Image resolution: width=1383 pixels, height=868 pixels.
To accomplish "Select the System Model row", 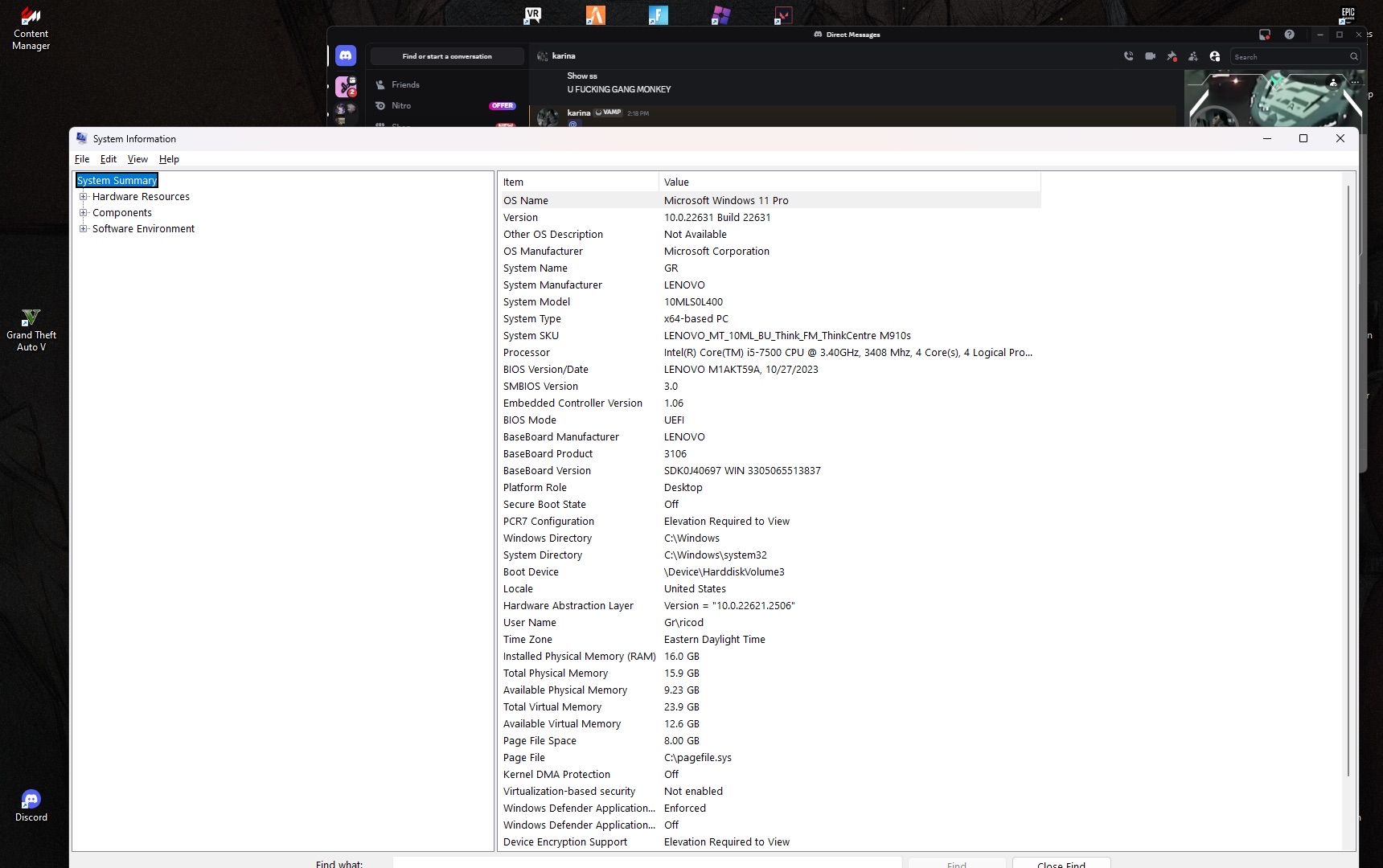I will 769,302.
